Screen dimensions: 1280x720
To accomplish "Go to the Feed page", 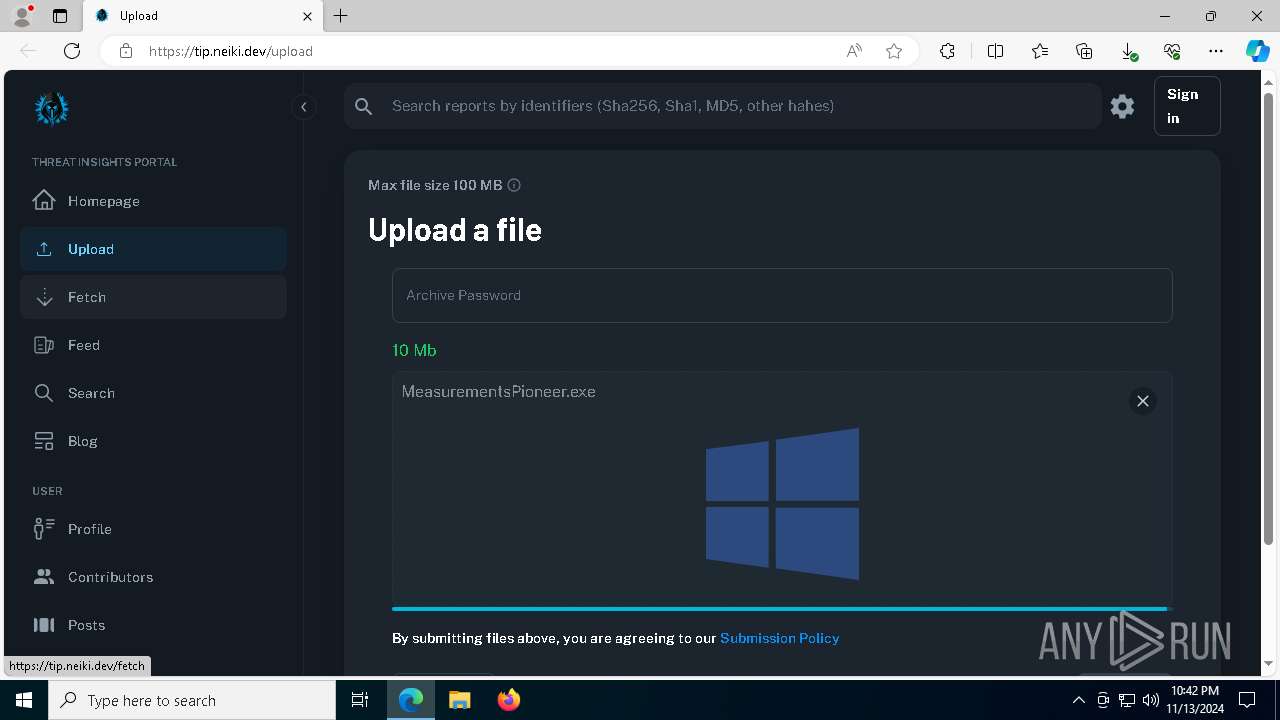I will (x=153, y=345).
